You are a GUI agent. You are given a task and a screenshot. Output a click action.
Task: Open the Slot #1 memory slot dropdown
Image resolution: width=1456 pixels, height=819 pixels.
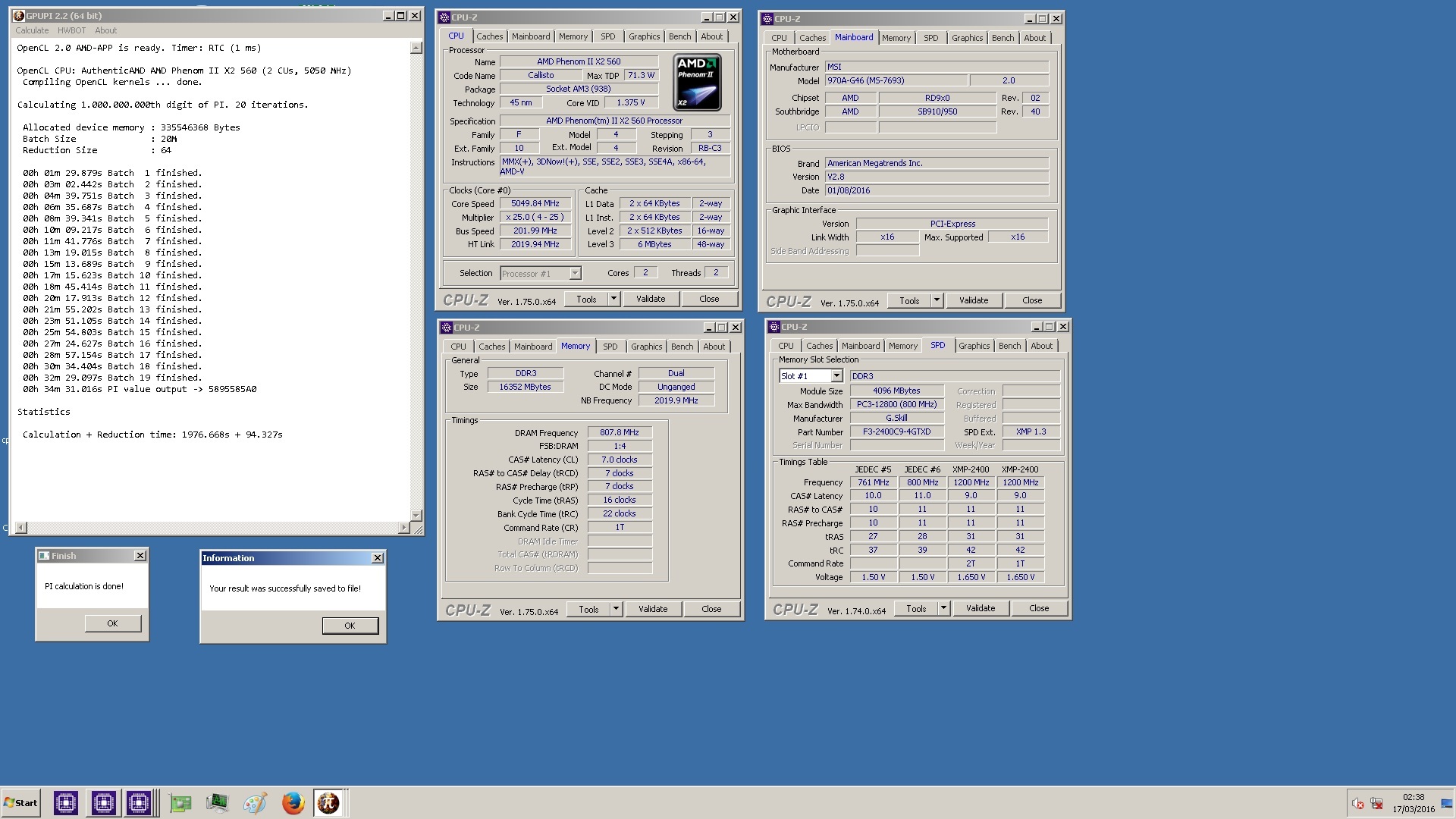pos(836,376)
